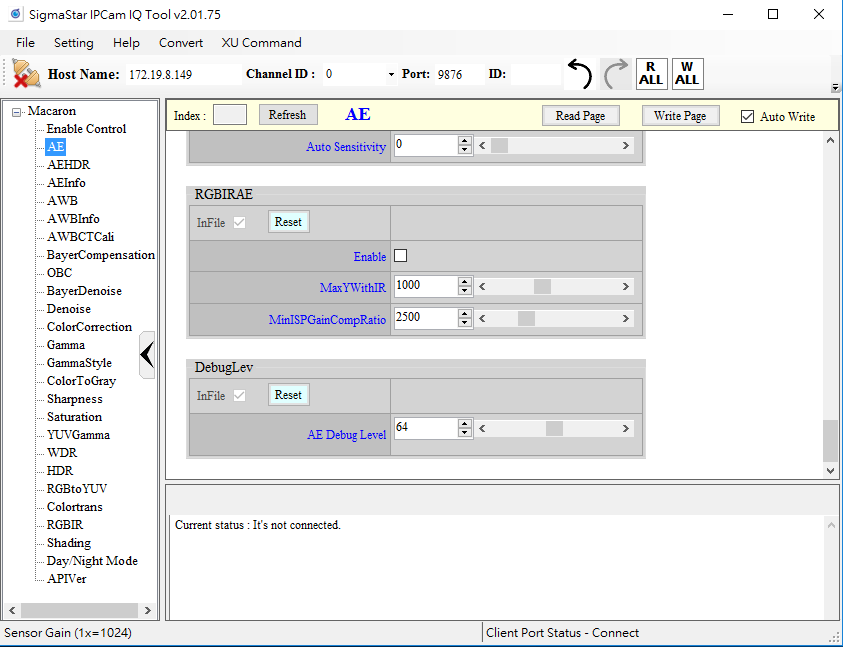Viewport: 843px width, 647px height.
Task: Open the Channel ID dropdown
Action: pos(390,75)
